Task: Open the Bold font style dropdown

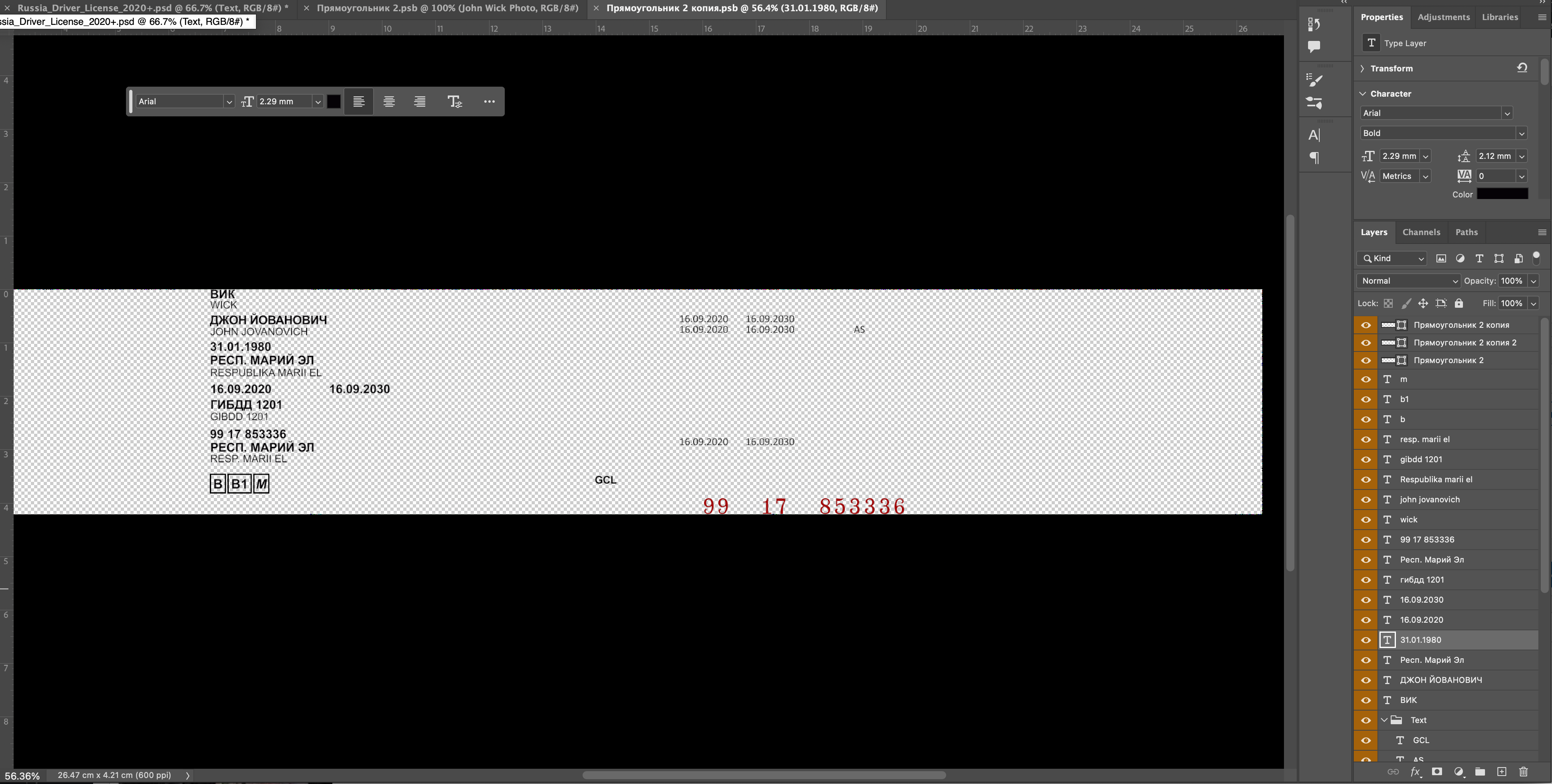Action: (1444, 133)
